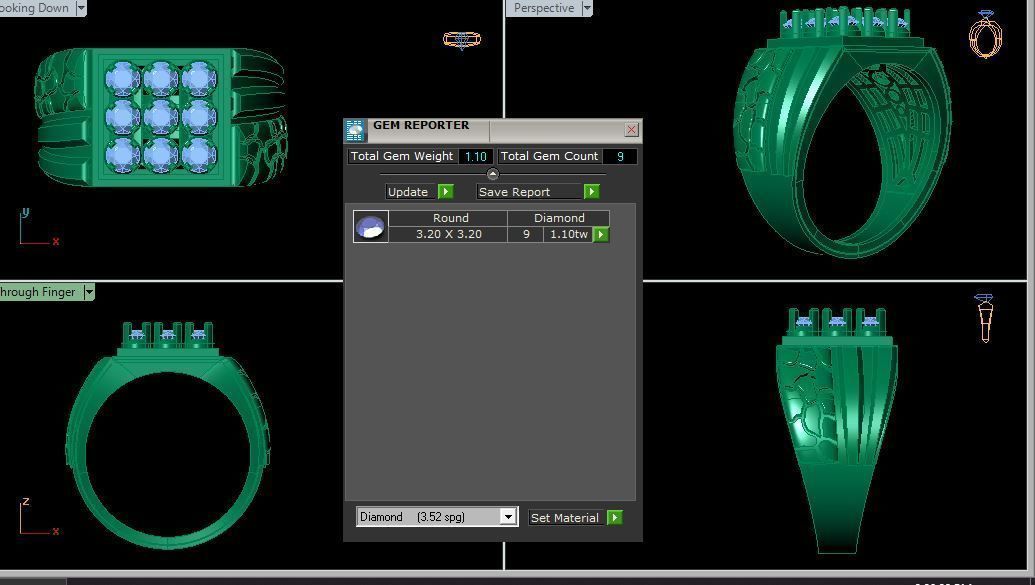Click the green arrow beside Update
The image size is (1035, 585).
[446, 191]
